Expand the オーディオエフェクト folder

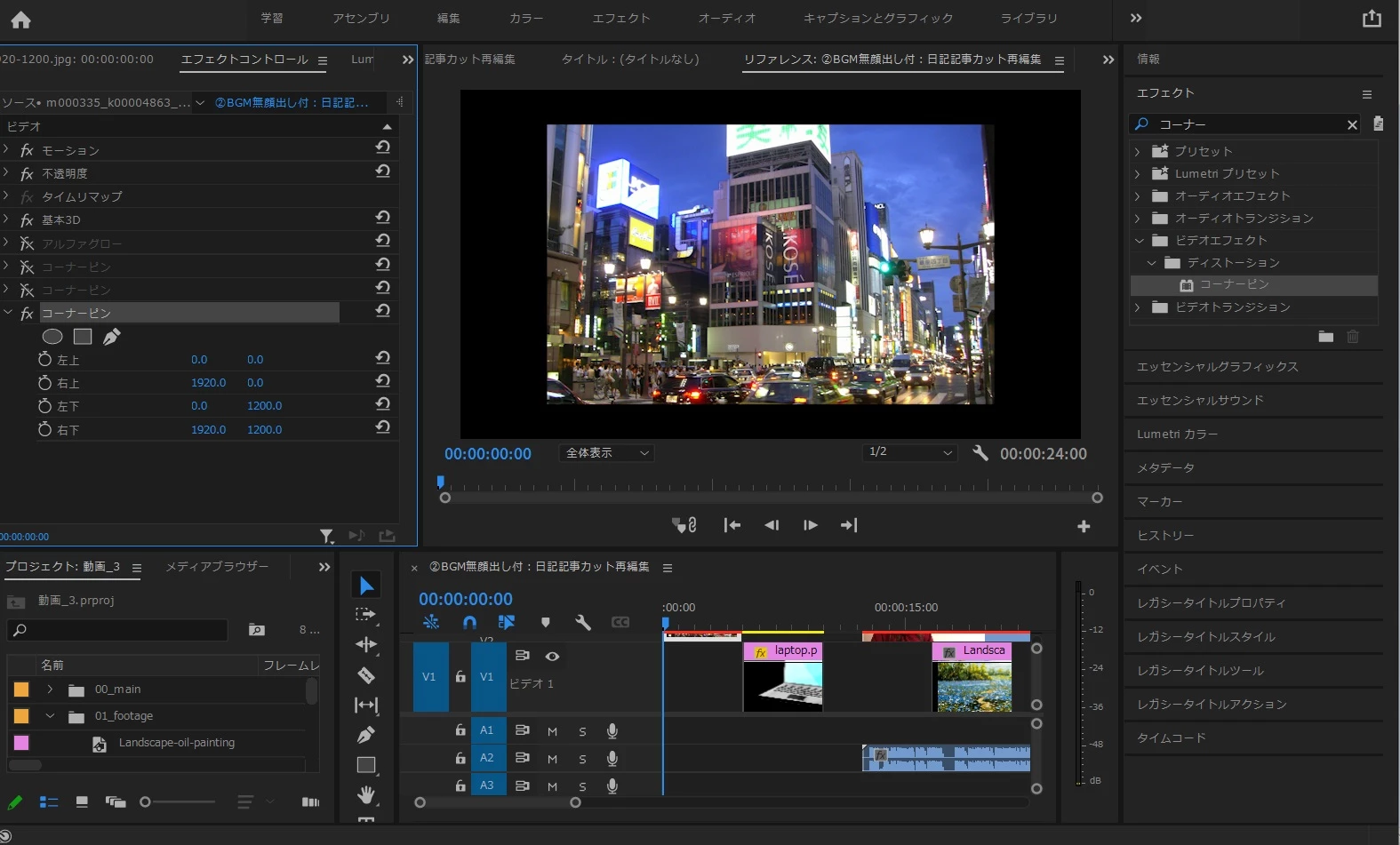pyautogui.click(x=1138, y=195)
